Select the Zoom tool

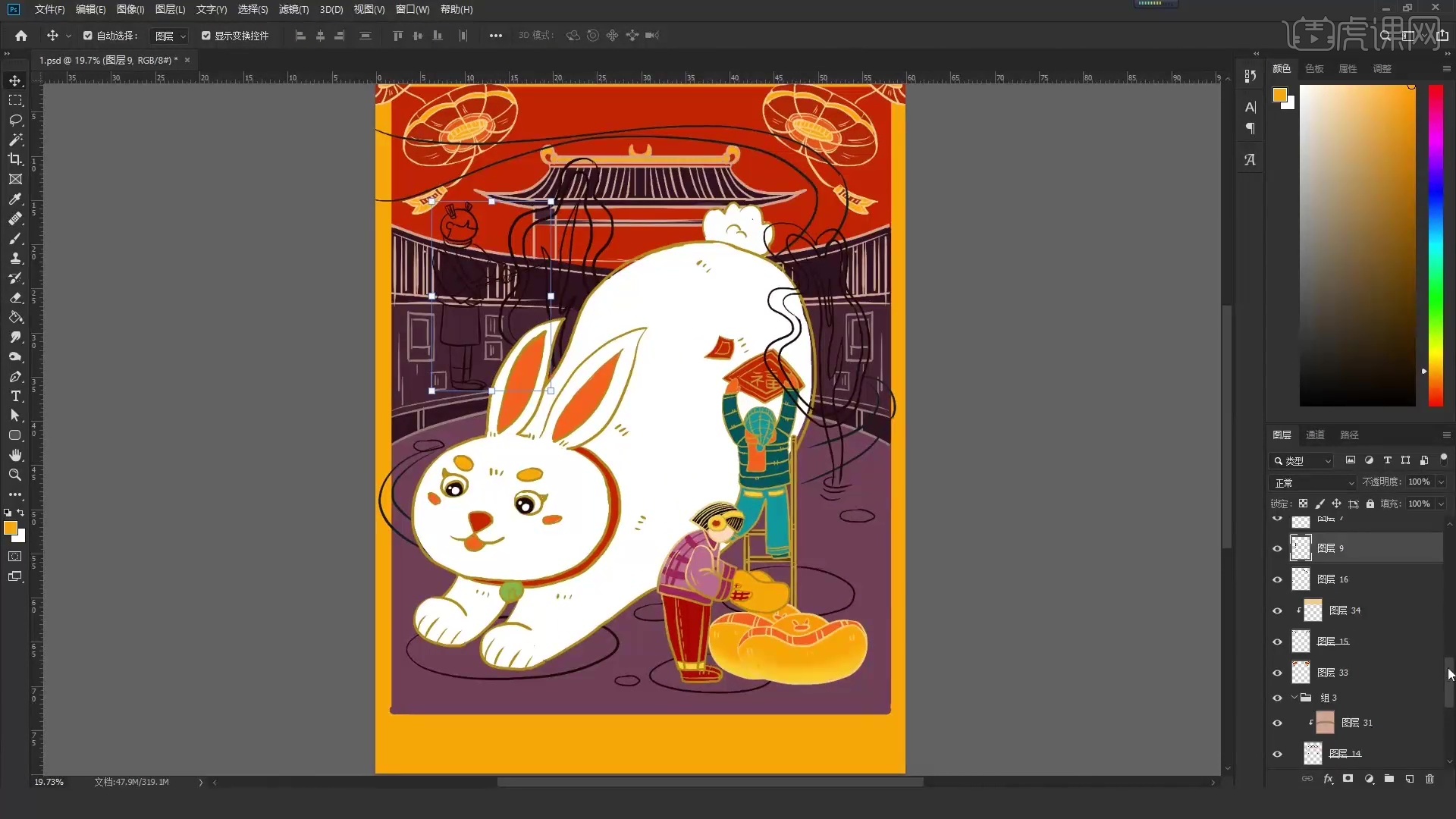pos(15,475)
